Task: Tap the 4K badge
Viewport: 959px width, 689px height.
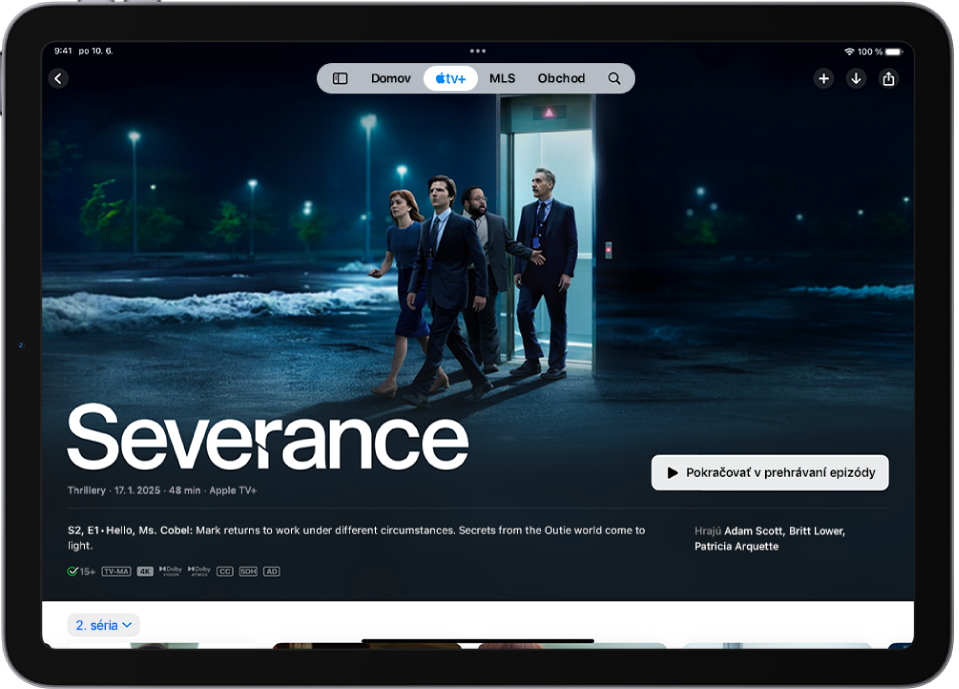Action: (145, 571)
